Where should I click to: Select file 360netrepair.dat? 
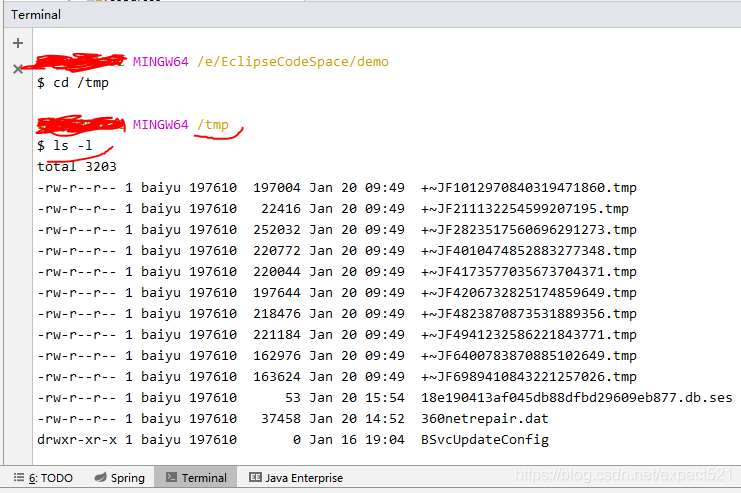tap(485, 419)
